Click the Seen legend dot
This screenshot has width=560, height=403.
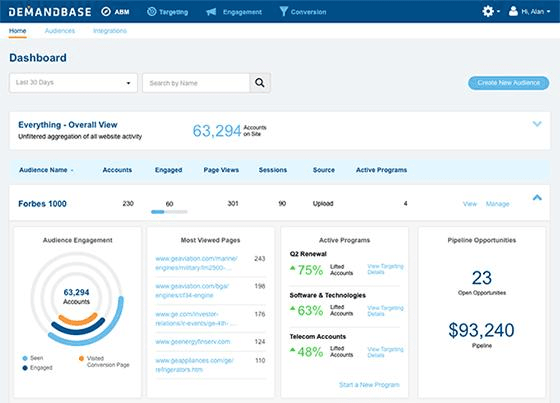click(25, 358)
